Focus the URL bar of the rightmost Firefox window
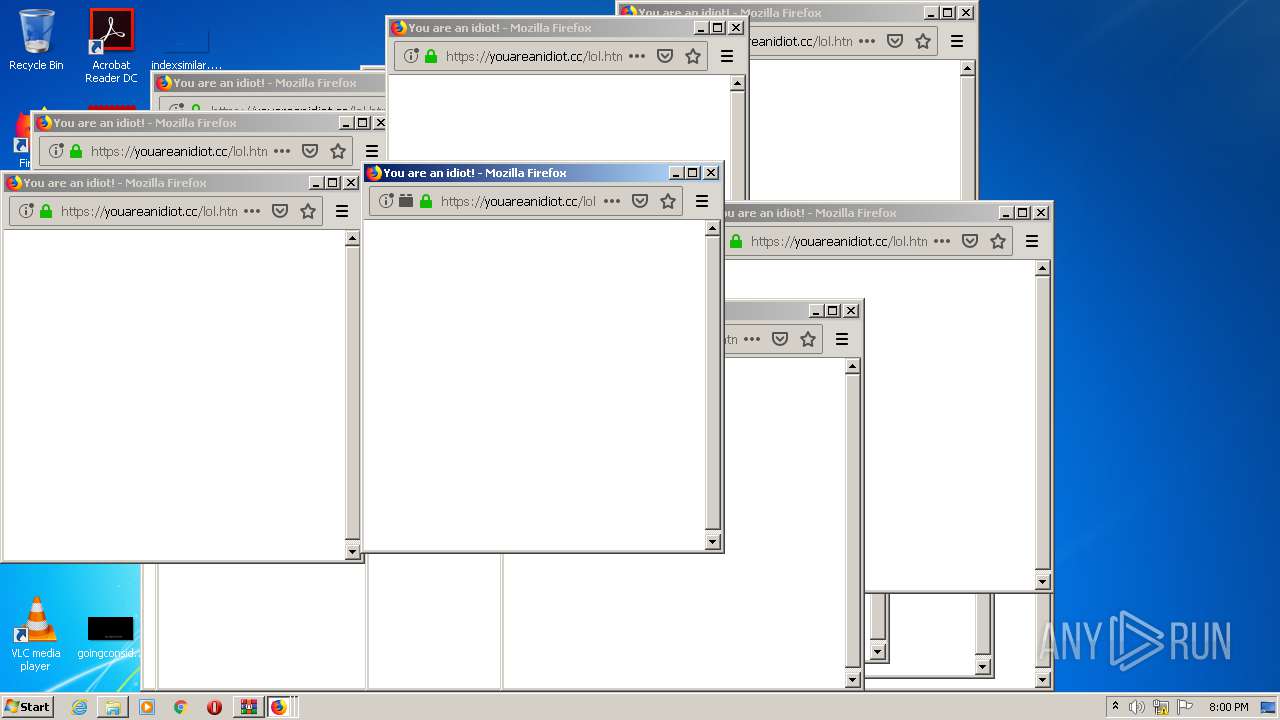Viewport: 1280px width, 720px height. pos(839,241)
